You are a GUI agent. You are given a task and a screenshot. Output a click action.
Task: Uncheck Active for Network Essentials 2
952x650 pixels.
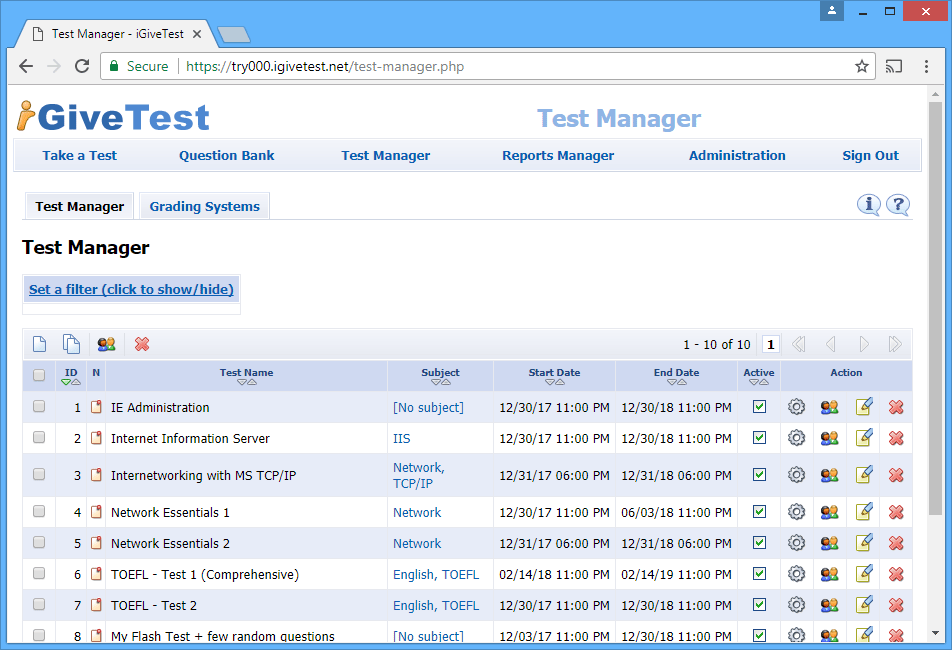(758, 543)
